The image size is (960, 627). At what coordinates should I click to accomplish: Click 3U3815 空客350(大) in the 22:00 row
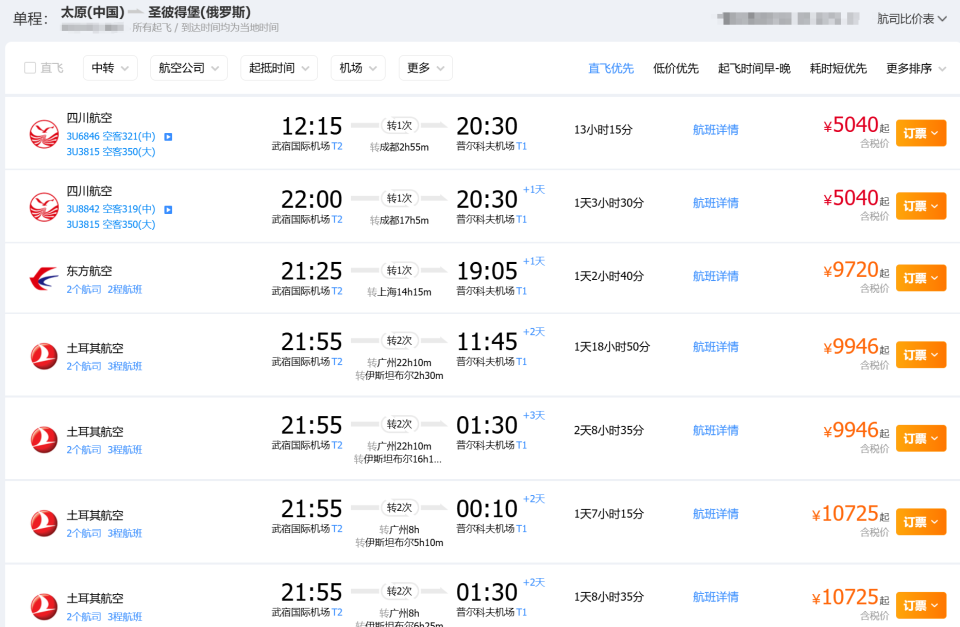(x=111, y=224)
